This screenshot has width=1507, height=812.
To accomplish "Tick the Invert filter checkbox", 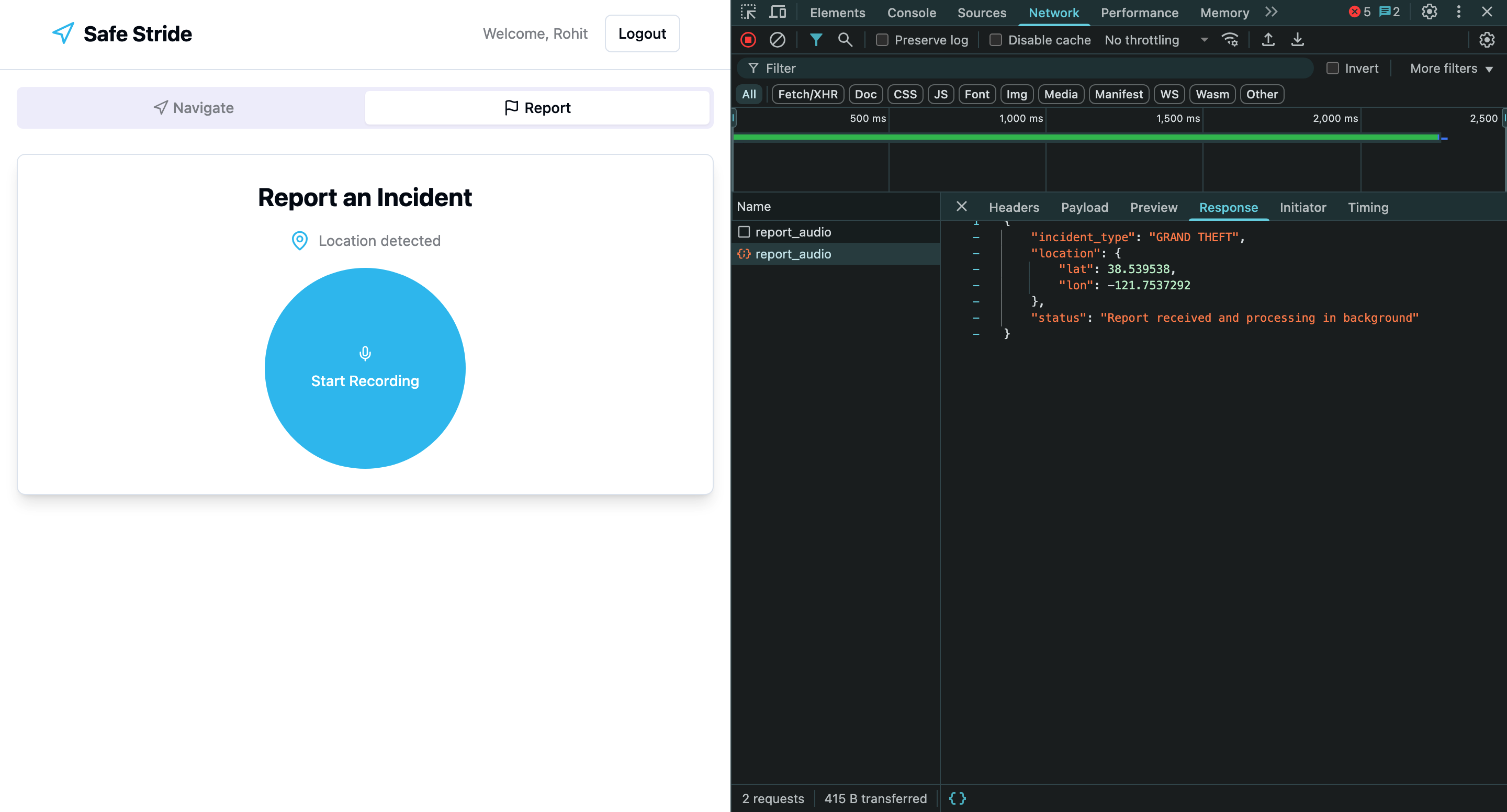I will 1332,69.
